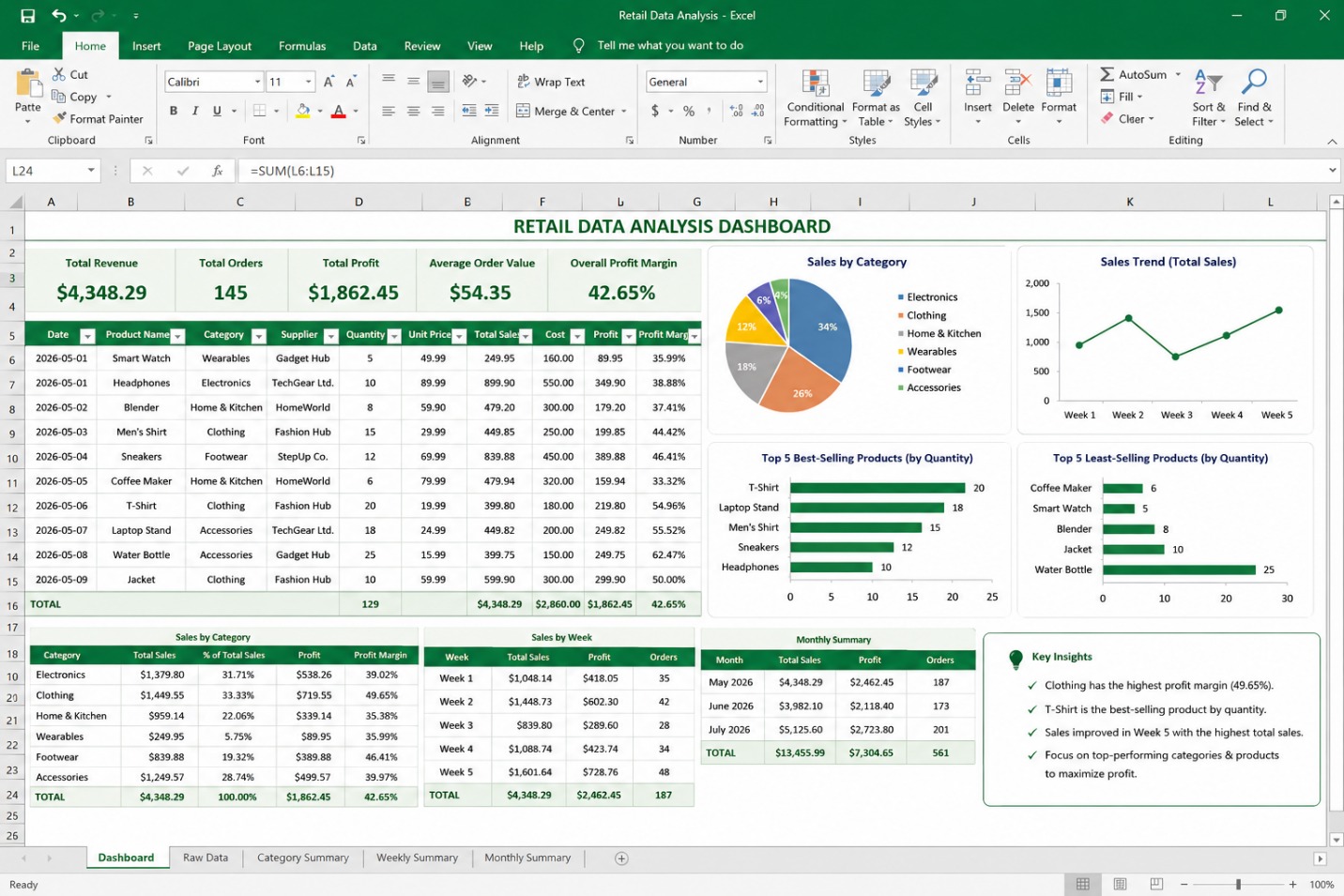Image resolution: width=1344 pixels, height=896 pixels.
Task: Open the font name dropdown Calibri
Action: (x=257, y=82)
